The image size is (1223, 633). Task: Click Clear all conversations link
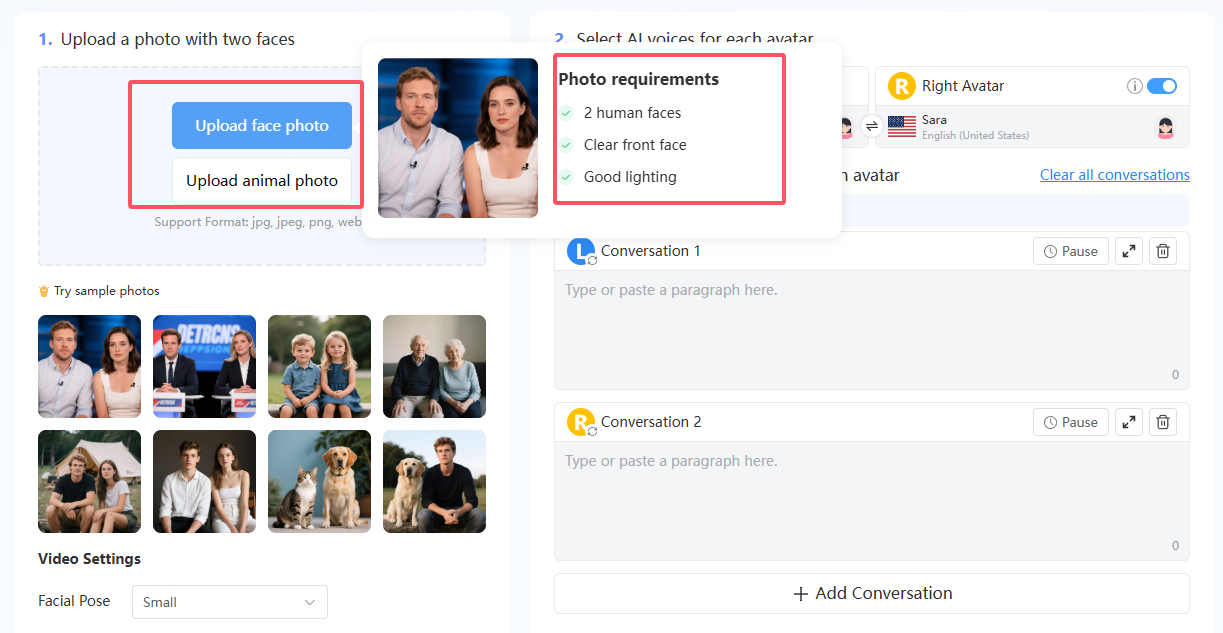tap(1114, 175)
